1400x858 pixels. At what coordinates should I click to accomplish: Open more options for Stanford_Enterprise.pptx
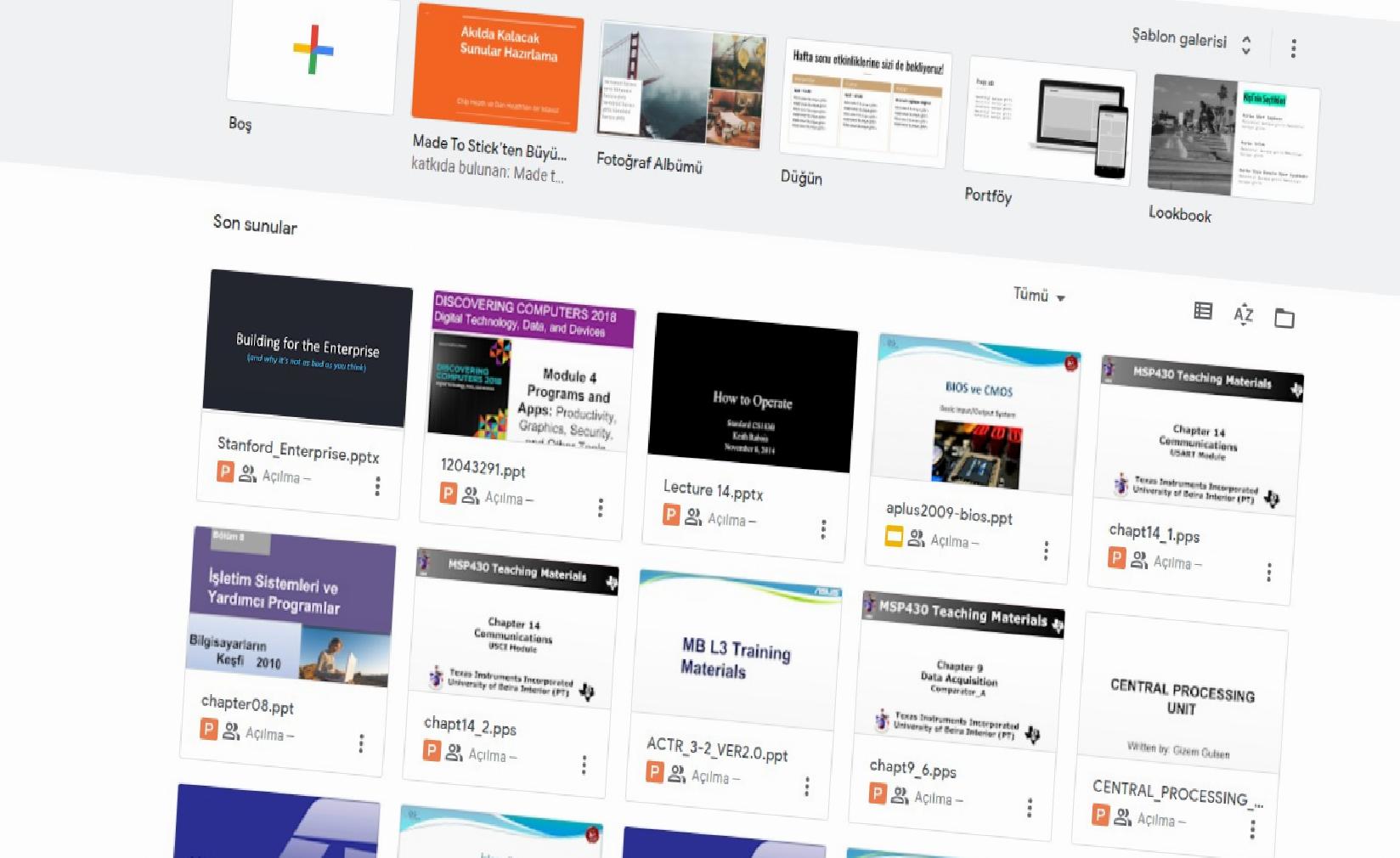377,486
